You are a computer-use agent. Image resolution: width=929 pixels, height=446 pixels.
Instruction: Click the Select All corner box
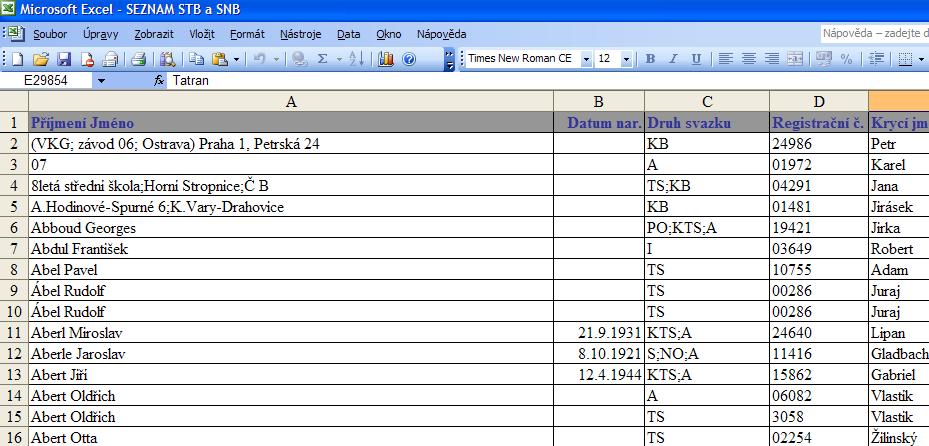pos(14,101)
